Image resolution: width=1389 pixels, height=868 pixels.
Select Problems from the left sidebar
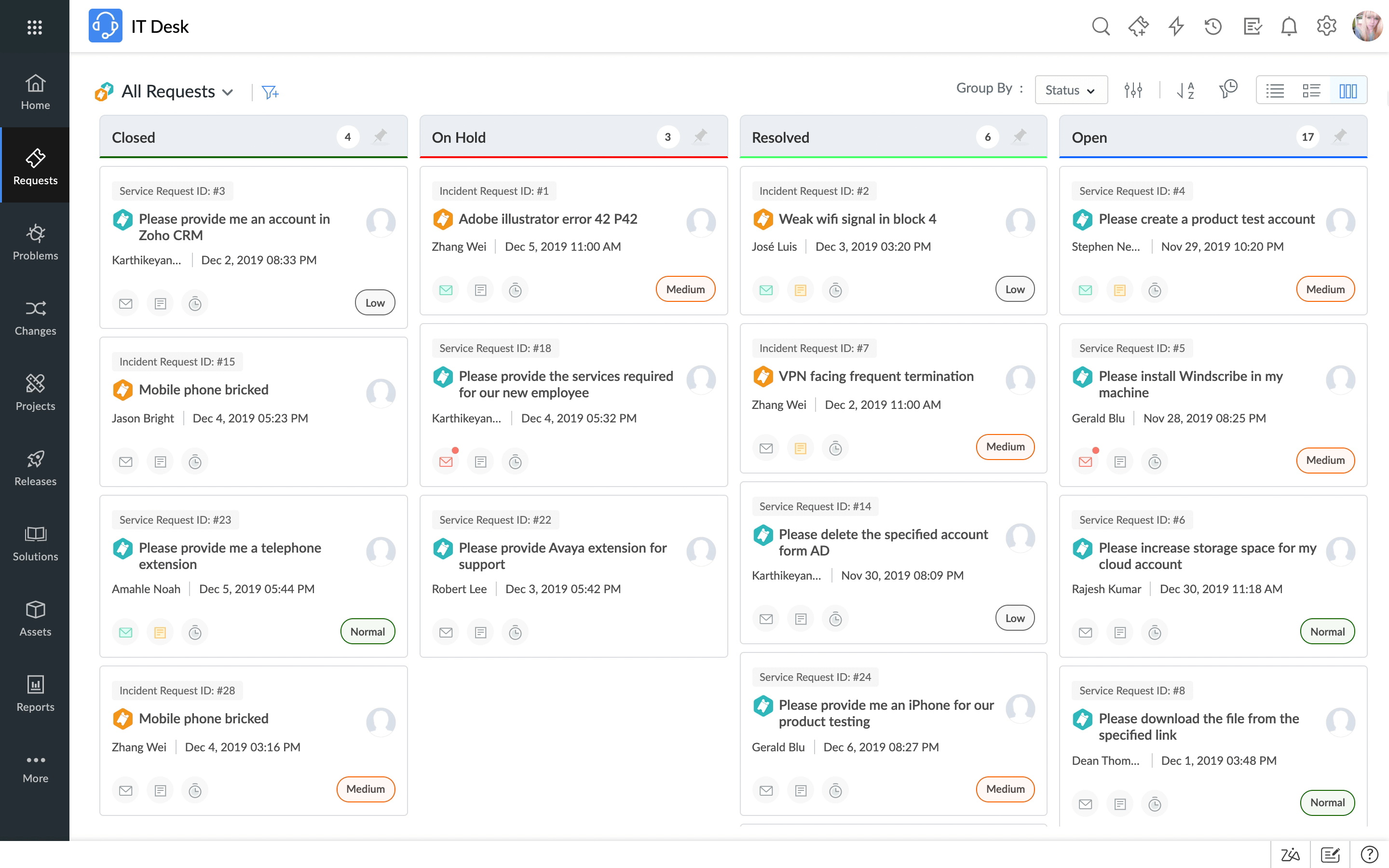point(35,241)
